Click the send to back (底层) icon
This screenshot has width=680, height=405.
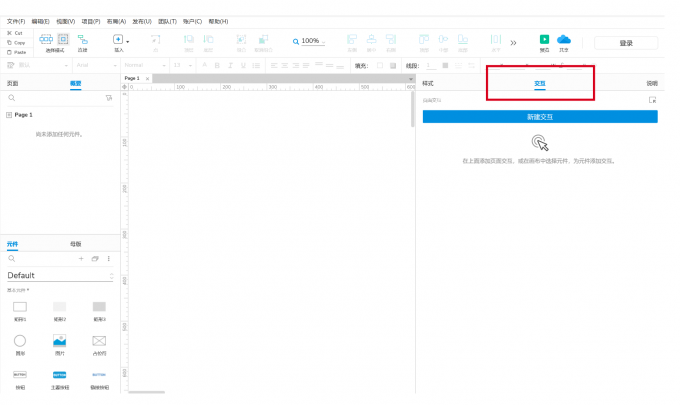(209, 40)
